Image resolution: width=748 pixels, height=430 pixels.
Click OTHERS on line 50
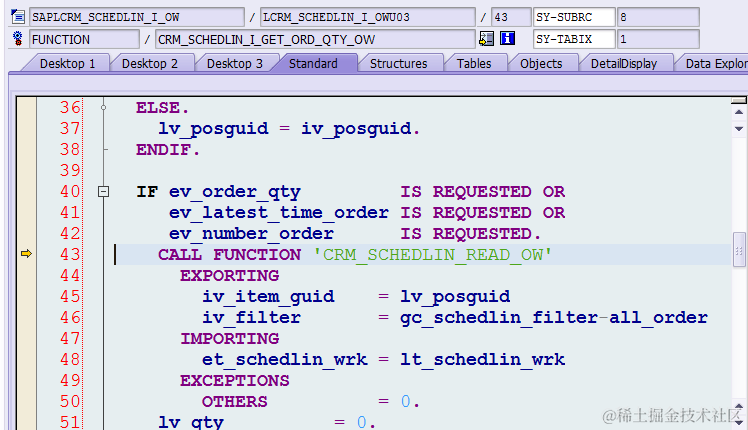pyautogui.click(x=235, y=401)
